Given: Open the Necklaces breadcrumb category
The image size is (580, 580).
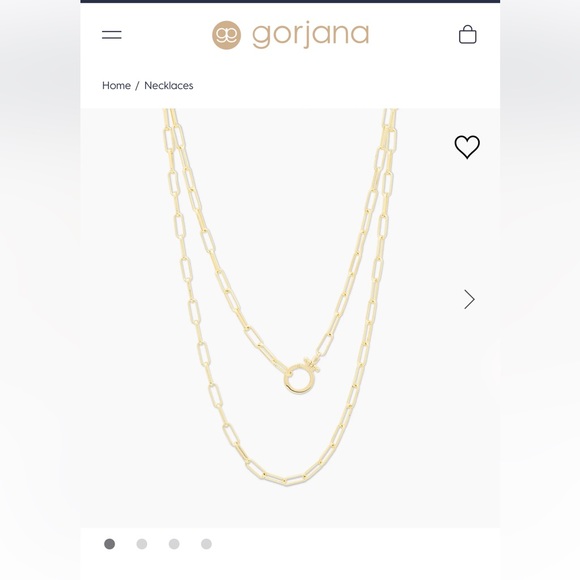Looking at the screenshot, I should click(169, 85).
